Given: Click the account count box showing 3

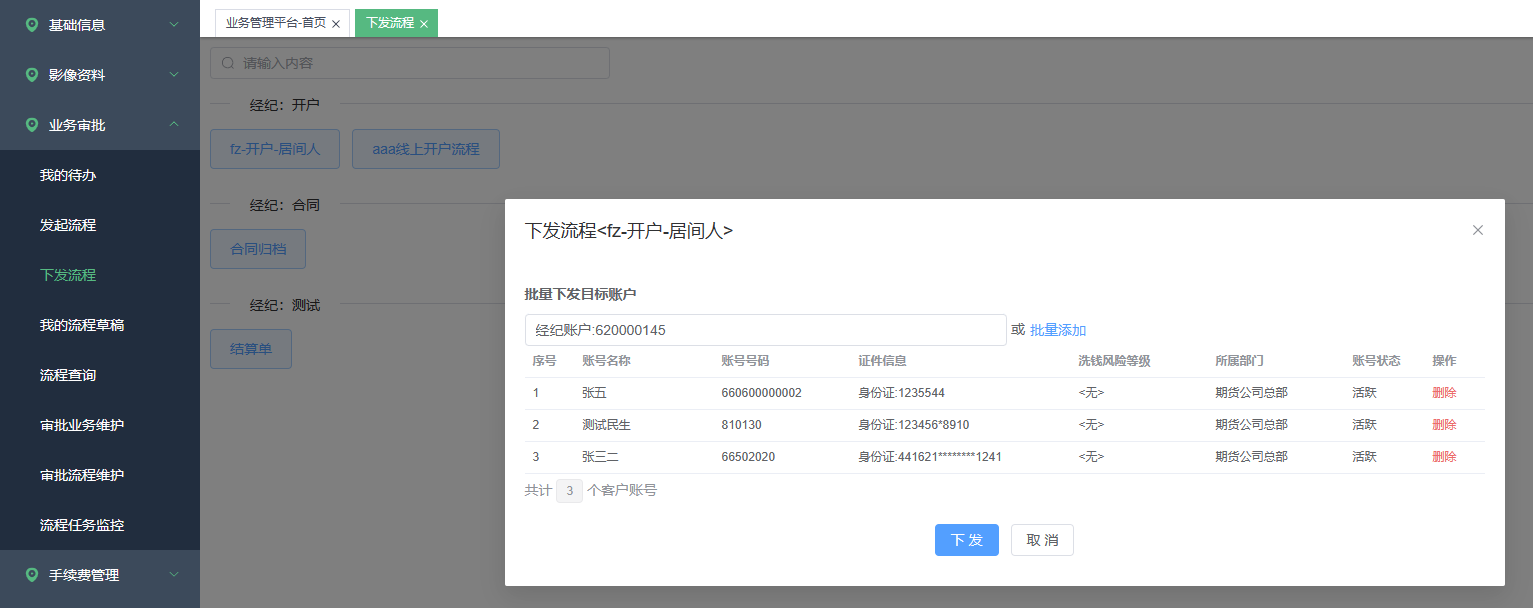Looking at the screenshot, I should coord(569,491).
